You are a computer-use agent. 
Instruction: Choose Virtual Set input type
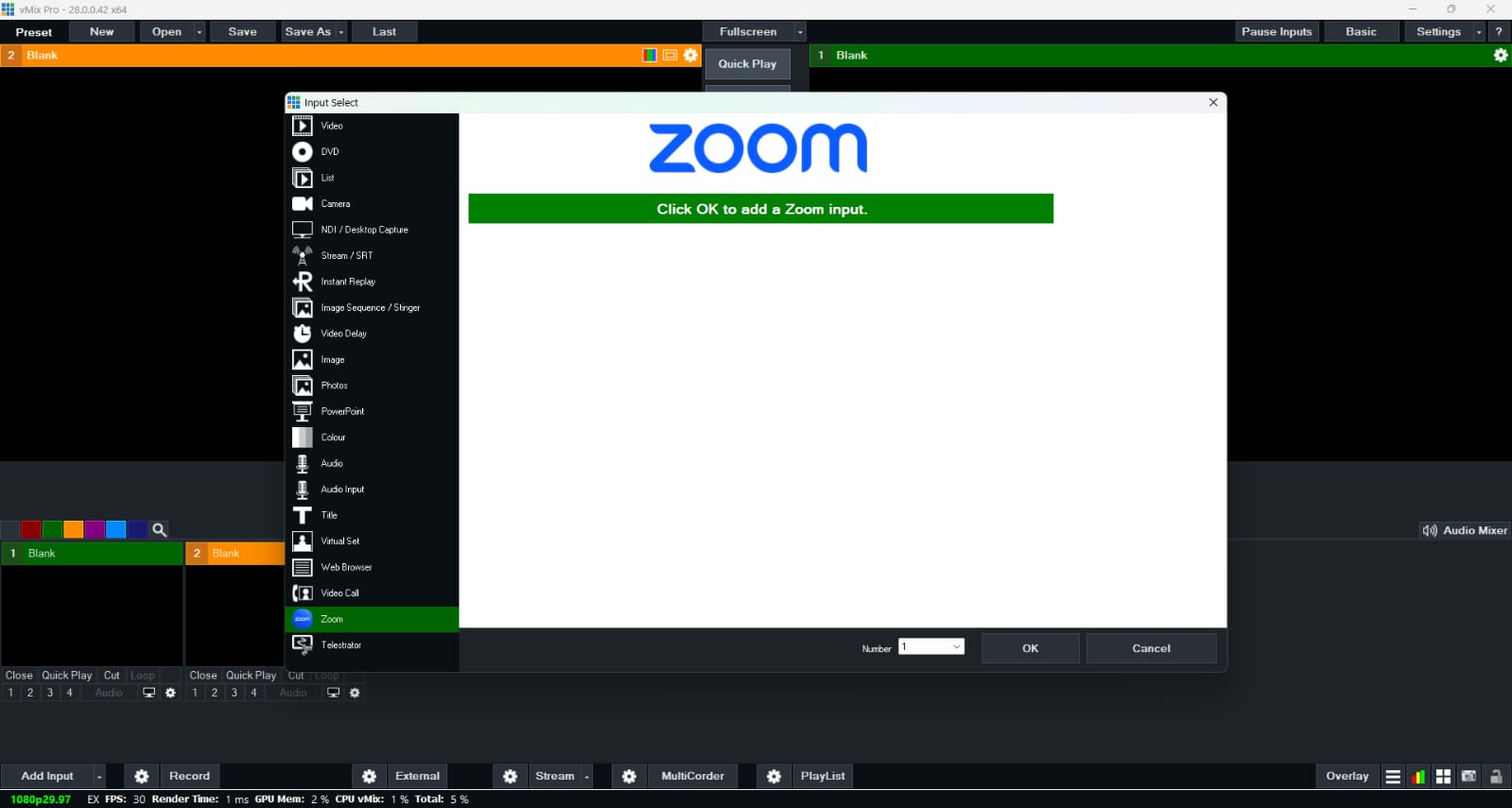[372, 542]
